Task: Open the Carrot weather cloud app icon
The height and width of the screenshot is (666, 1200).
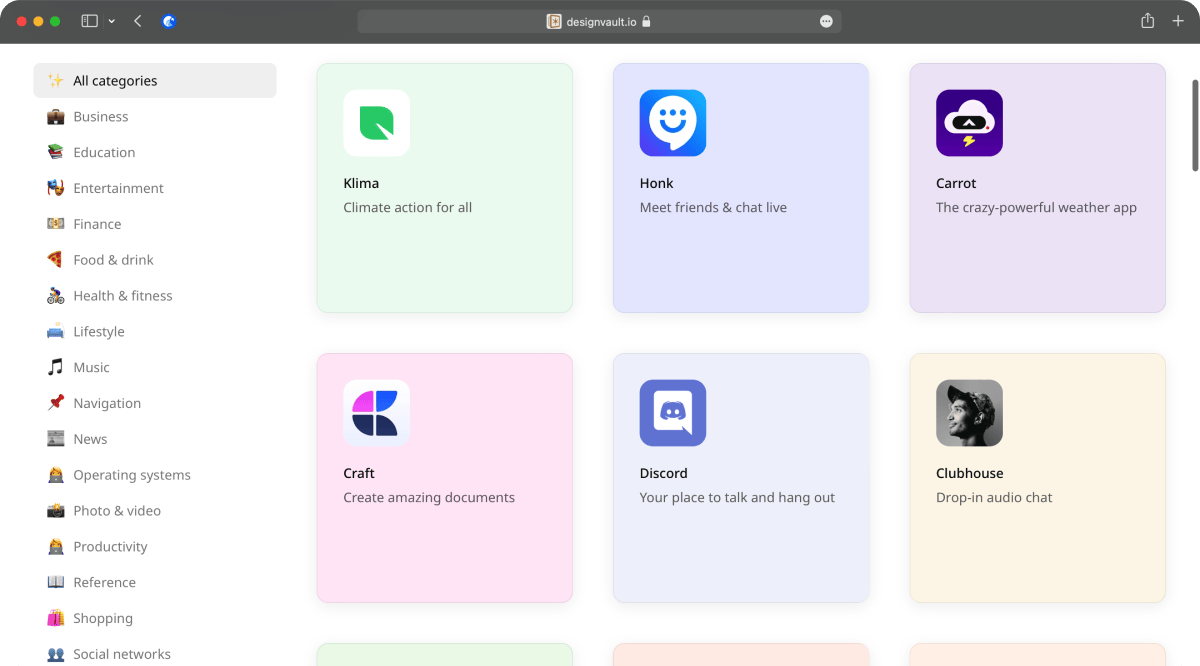Action: 969,123
